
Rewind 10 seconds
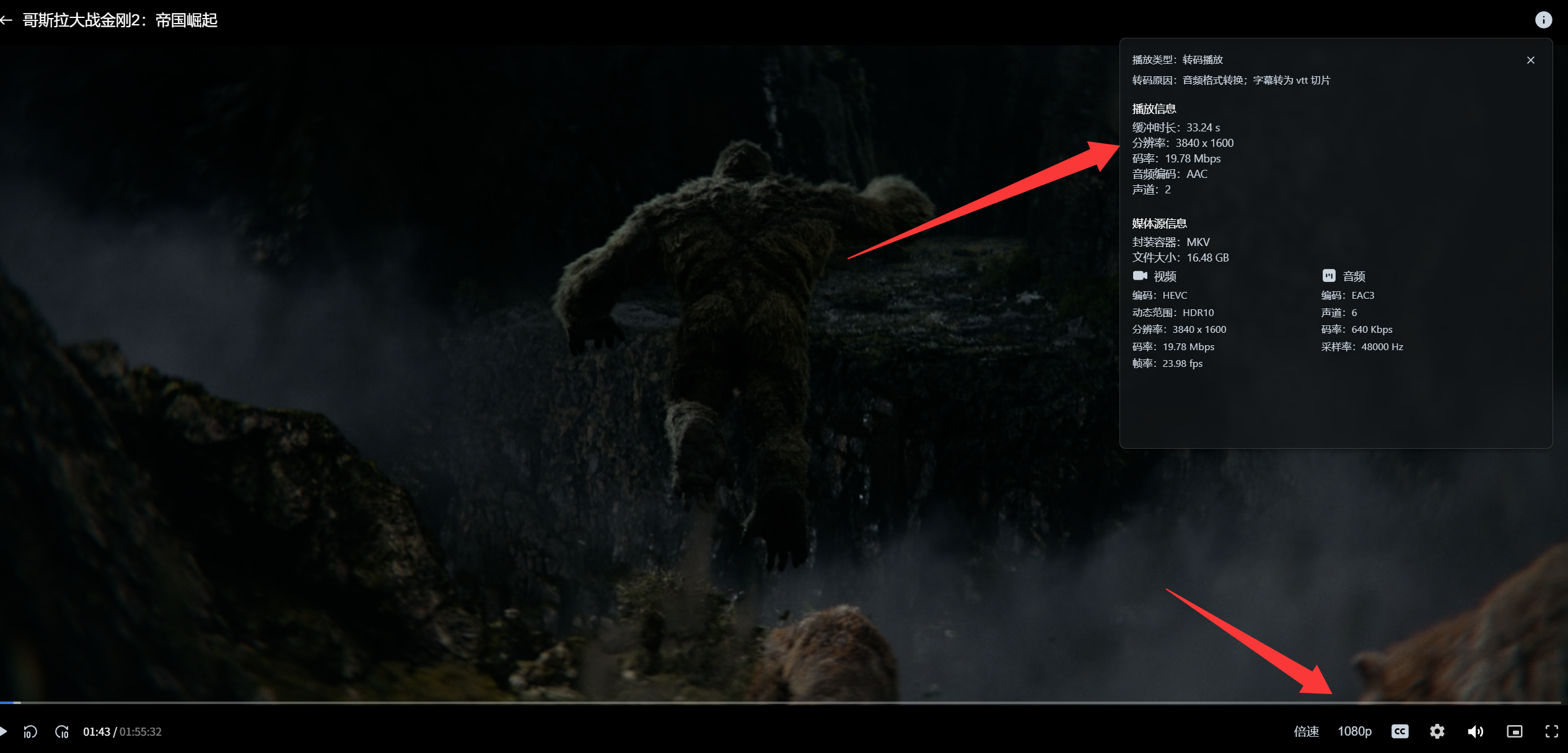(x=30, y=732)
